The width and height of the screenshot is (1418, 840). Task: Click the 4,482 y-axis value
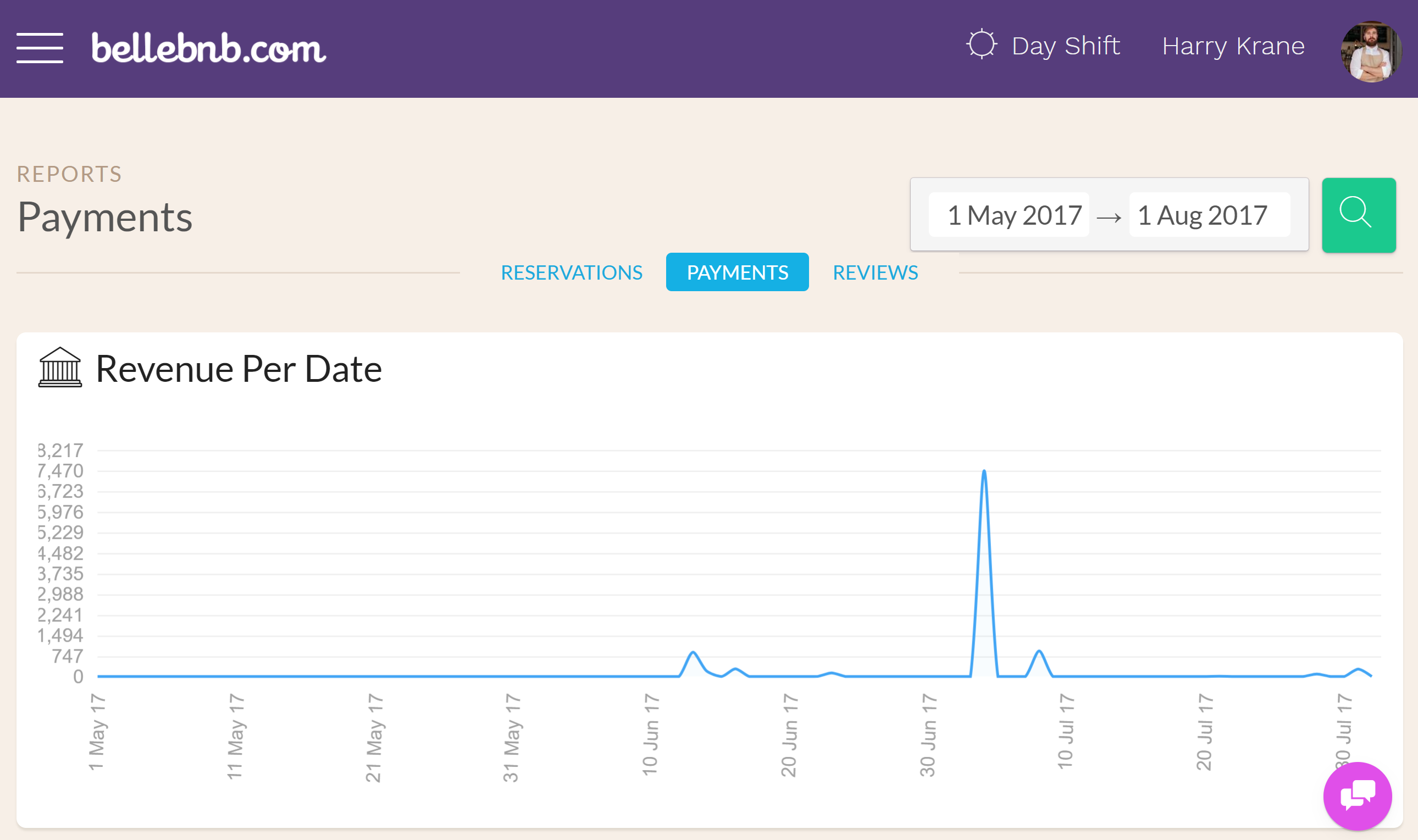coord(60,553)
